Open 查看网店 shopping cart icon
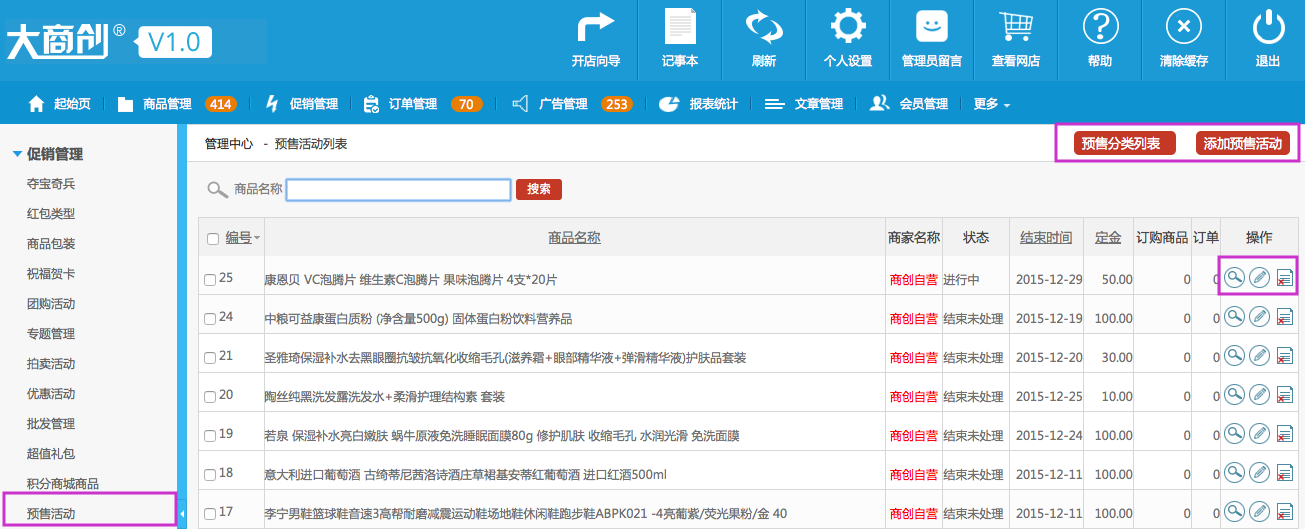Viewport: 1305px width, 529px height. tap(1016, 26)
